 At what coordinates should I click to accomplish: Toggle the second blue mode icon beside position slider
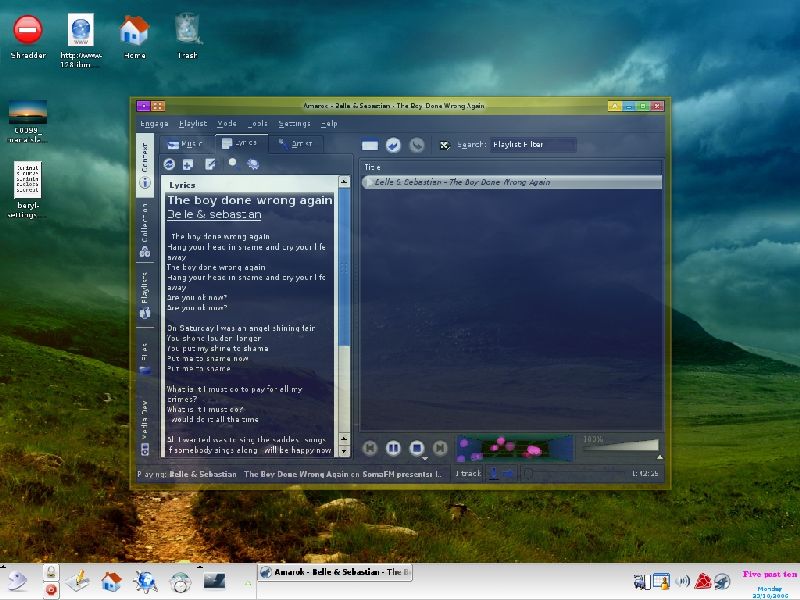[508, 474]
